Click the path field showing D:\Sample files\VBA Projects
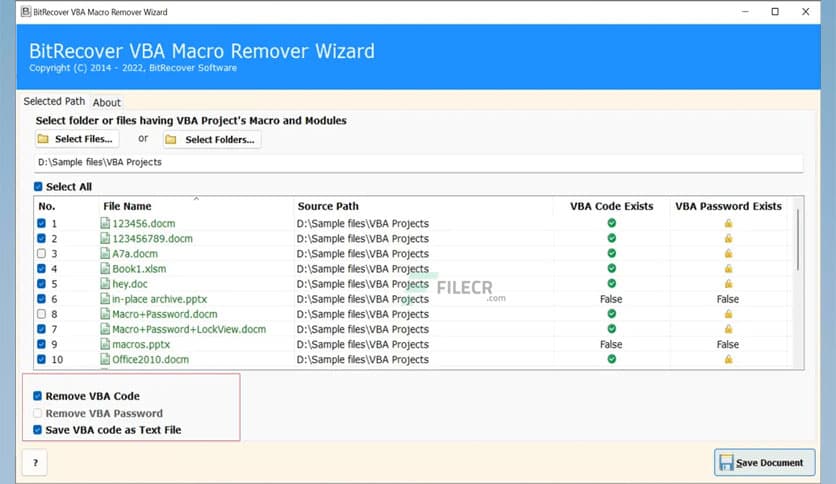Viewport: 836px width, 484px height. click(x=419, y=163)
